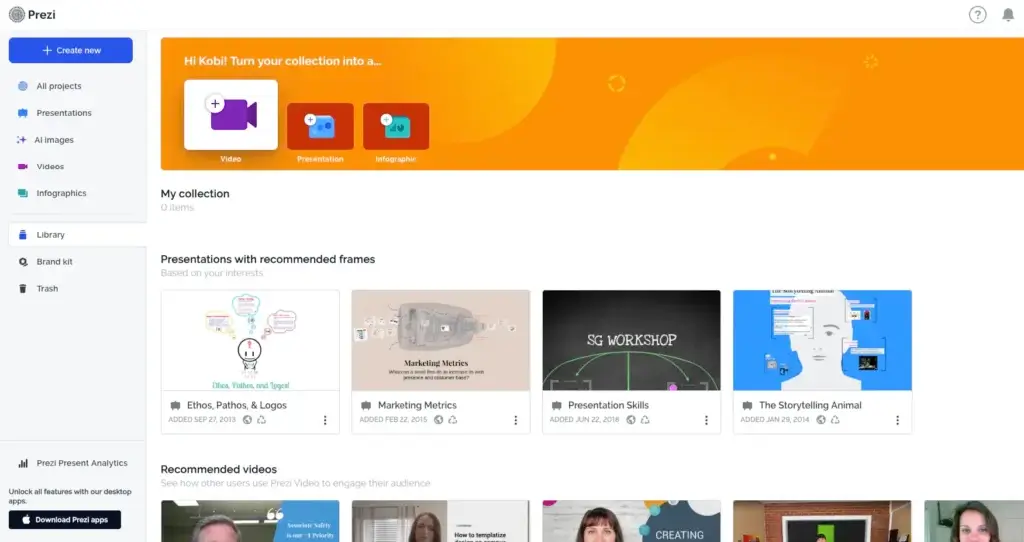Turn collection into a Video card

[x=231, y=115]
